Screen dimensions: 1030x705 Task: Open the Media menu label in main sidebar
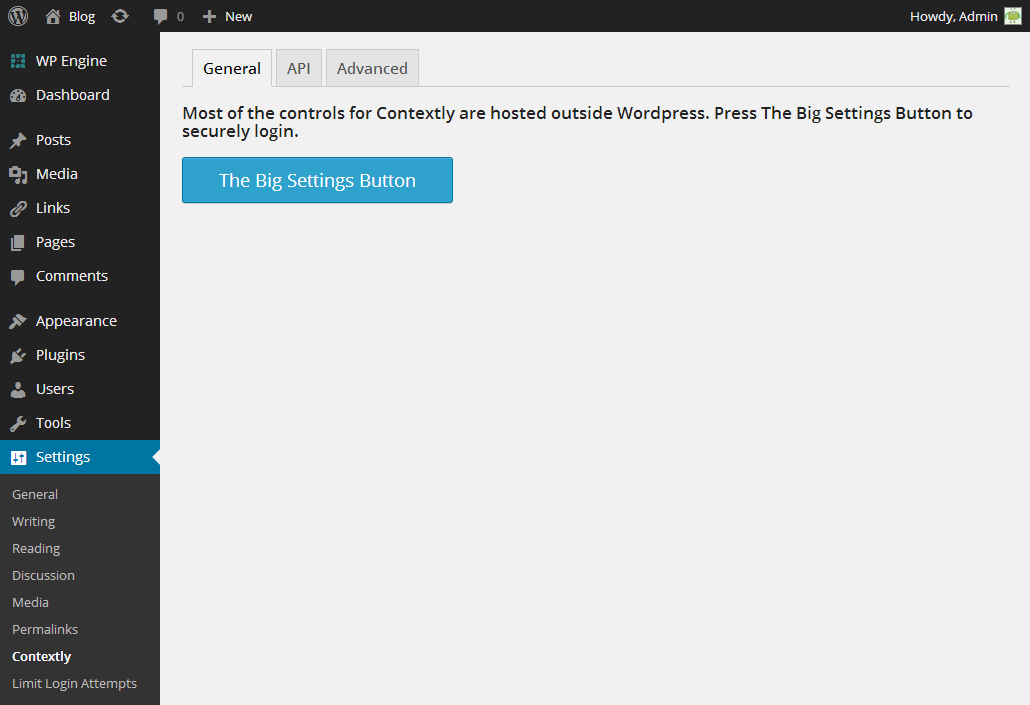coord(56,174)
